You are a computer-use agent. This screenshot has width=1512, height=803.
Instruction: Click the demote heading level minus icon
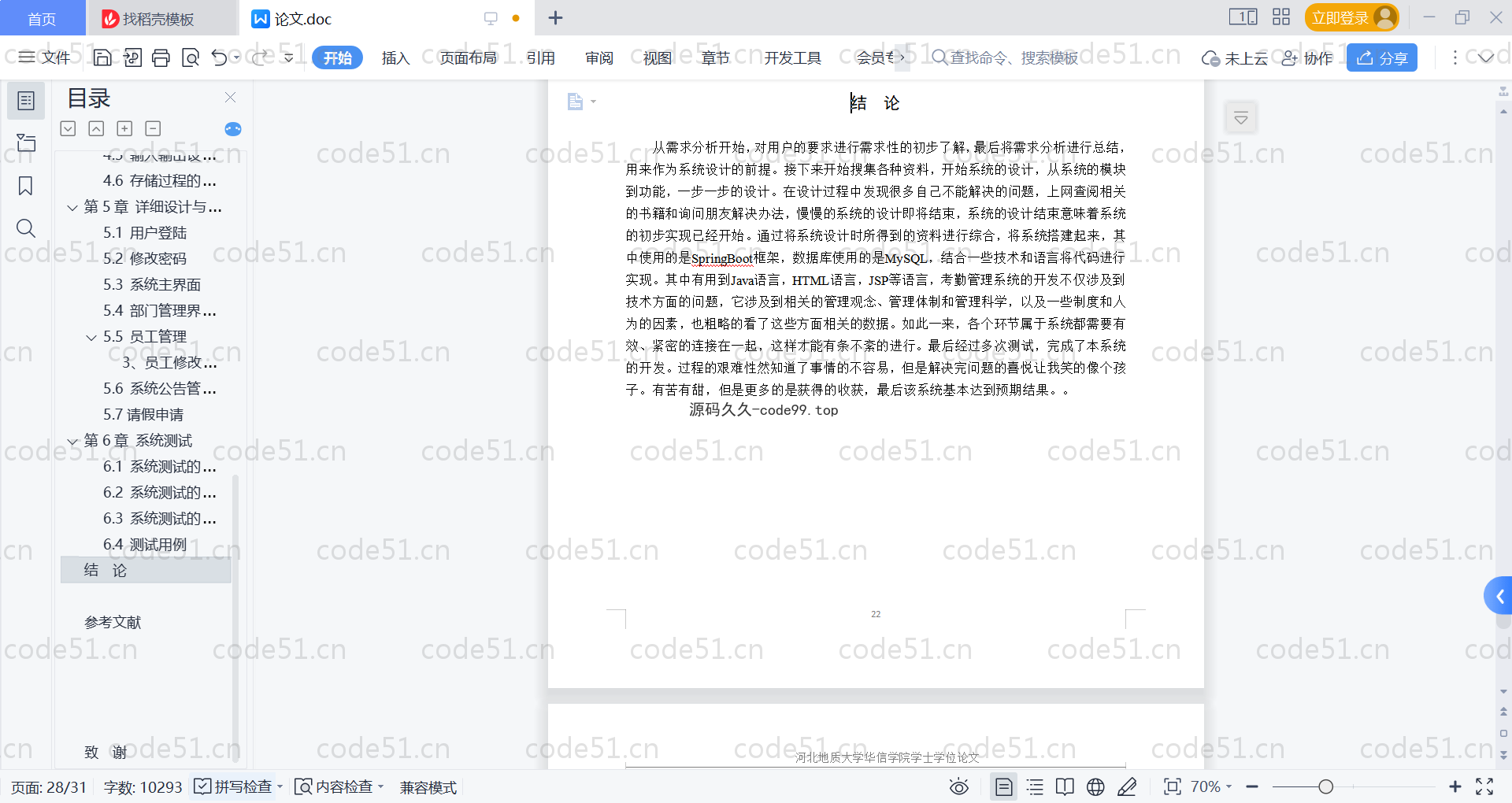(x=153, y=128)
